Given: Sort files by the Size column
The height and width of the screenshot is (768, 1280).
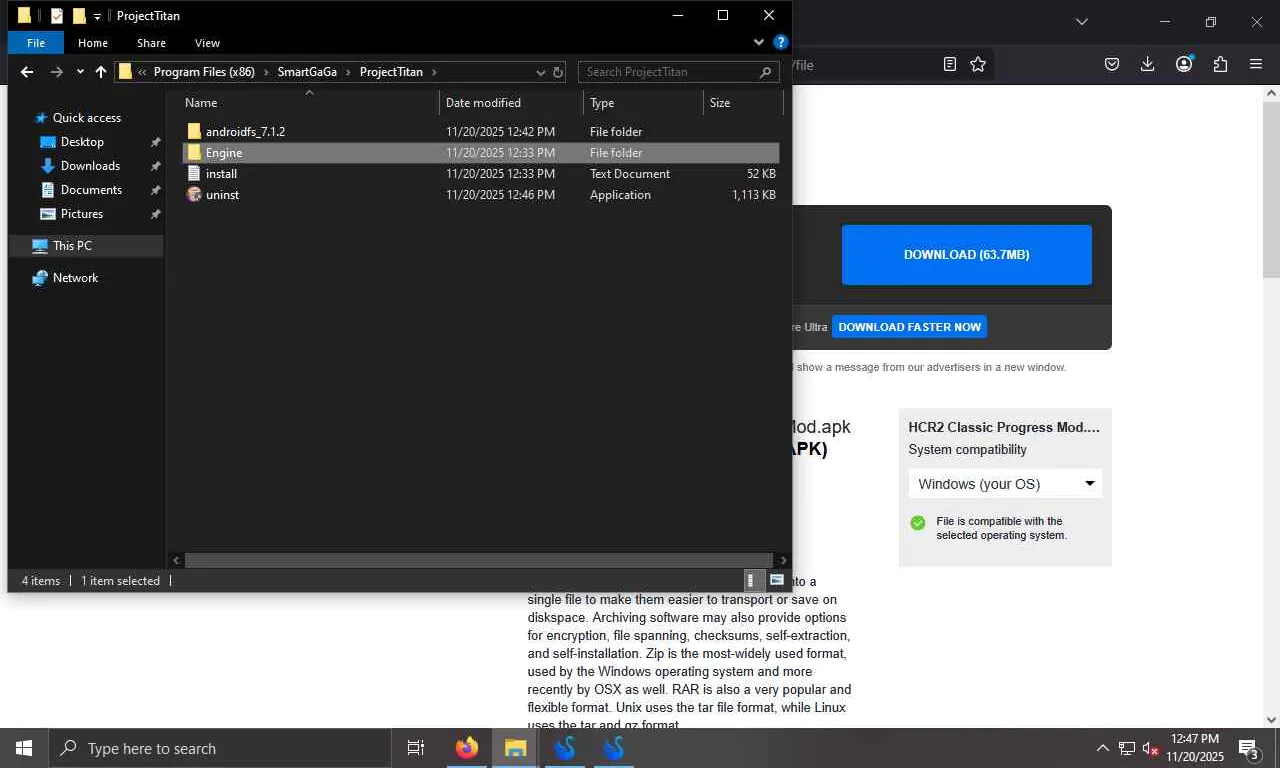Looking at the screenshot, I should click(x=742, y=103).
